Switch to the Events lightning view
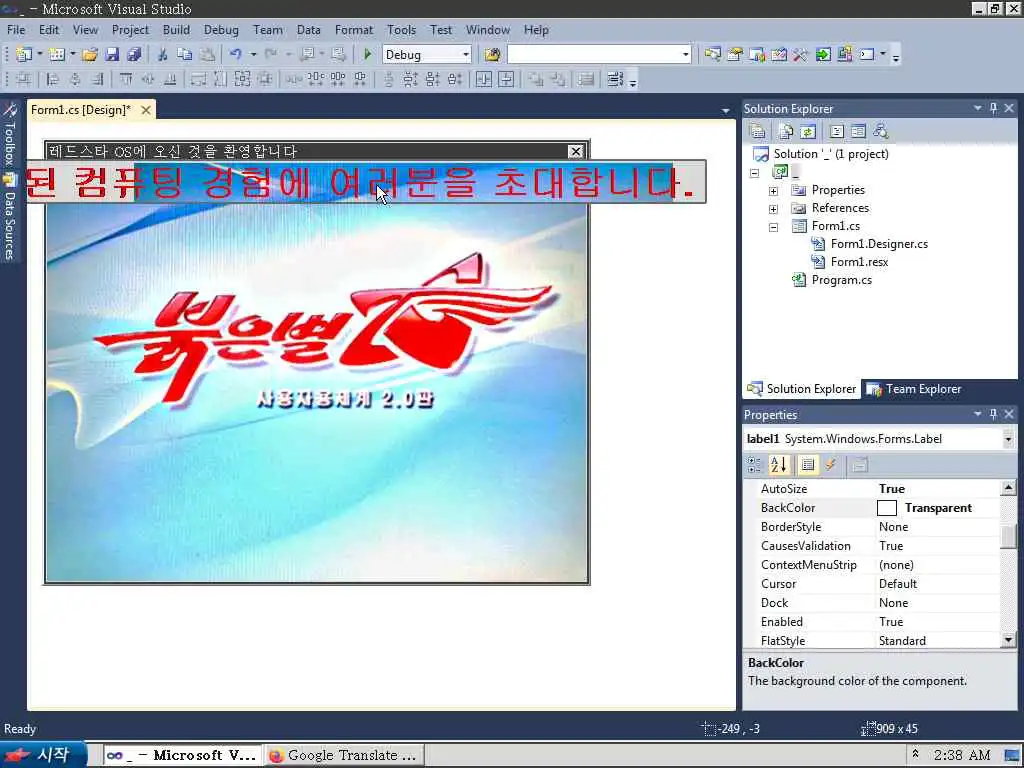Image resolution: width=1024 pixels, height=768 pixels. click(831, 465)
